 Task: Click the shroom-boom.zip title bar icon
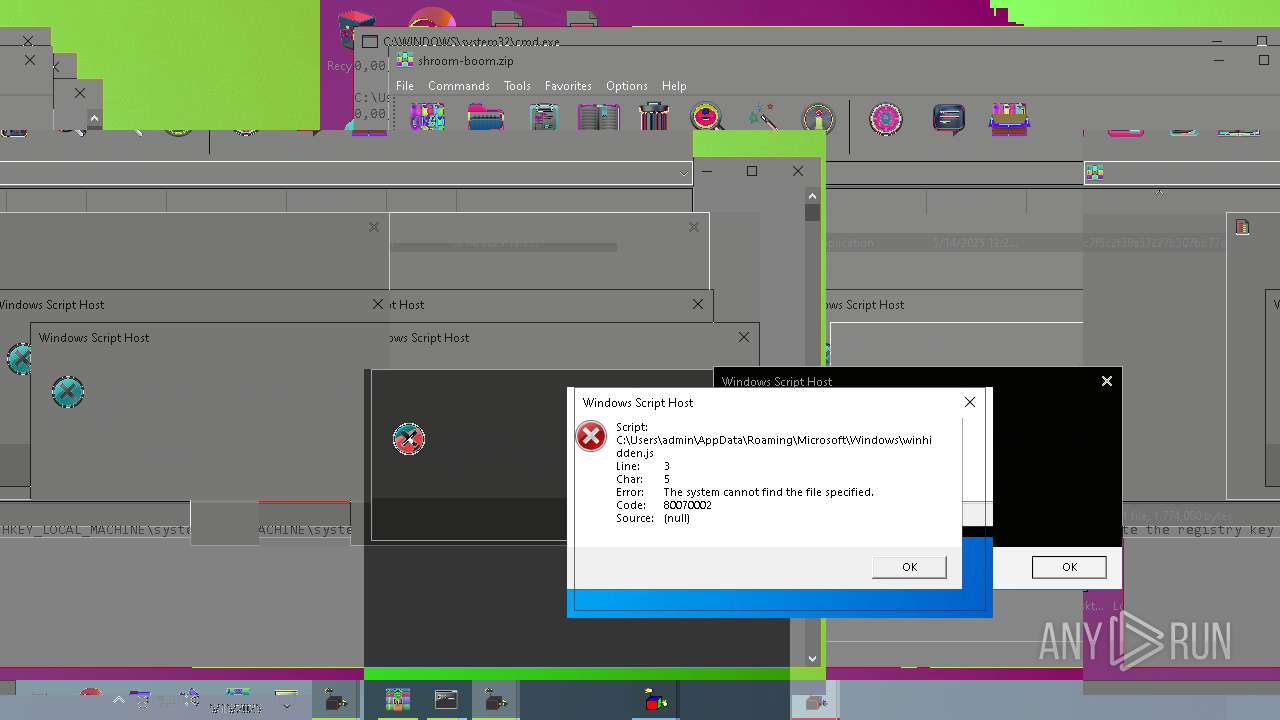[x=405, y=60]
